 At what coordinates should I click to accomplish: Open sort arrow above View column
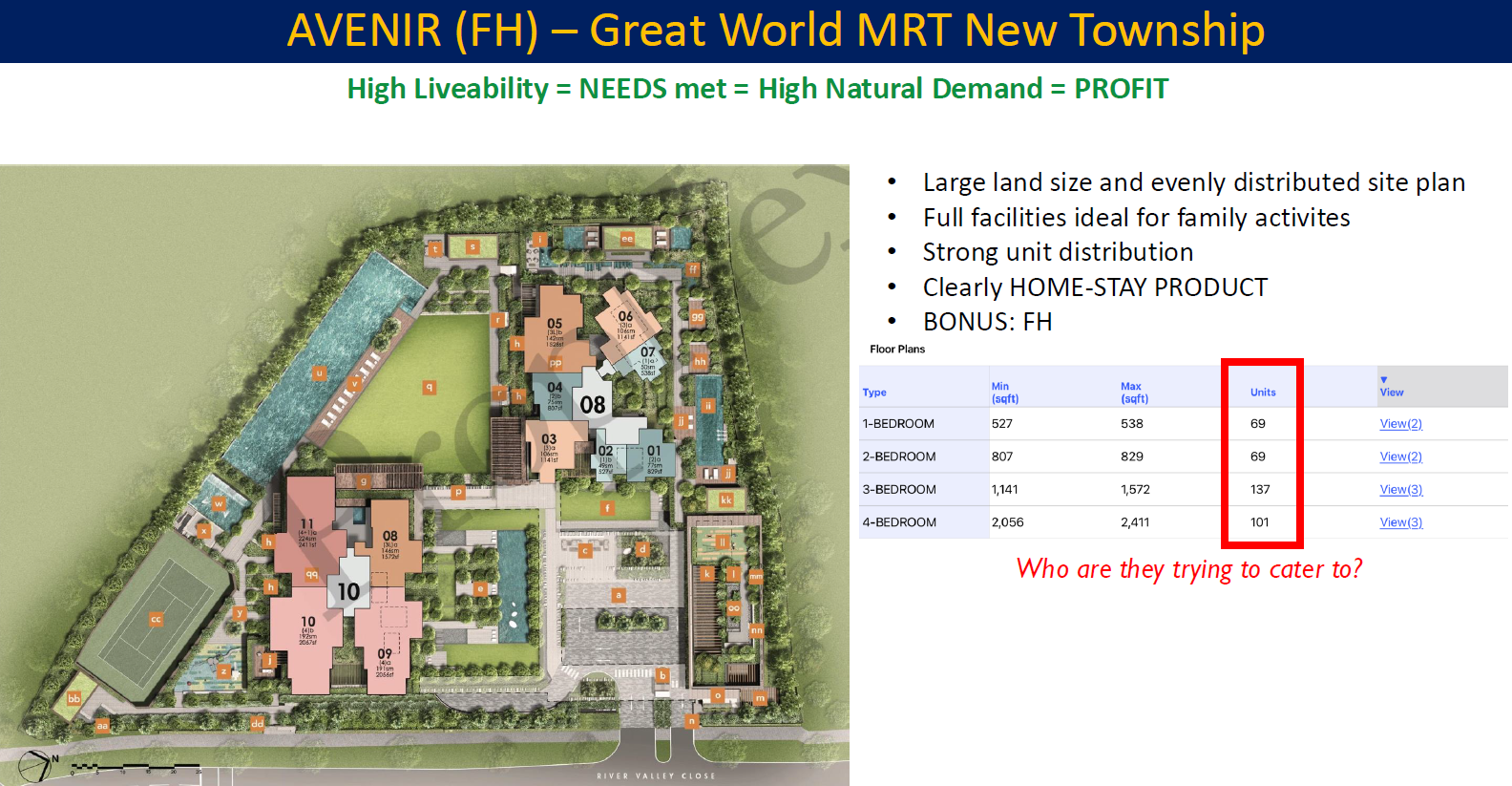coord(1383,379)
